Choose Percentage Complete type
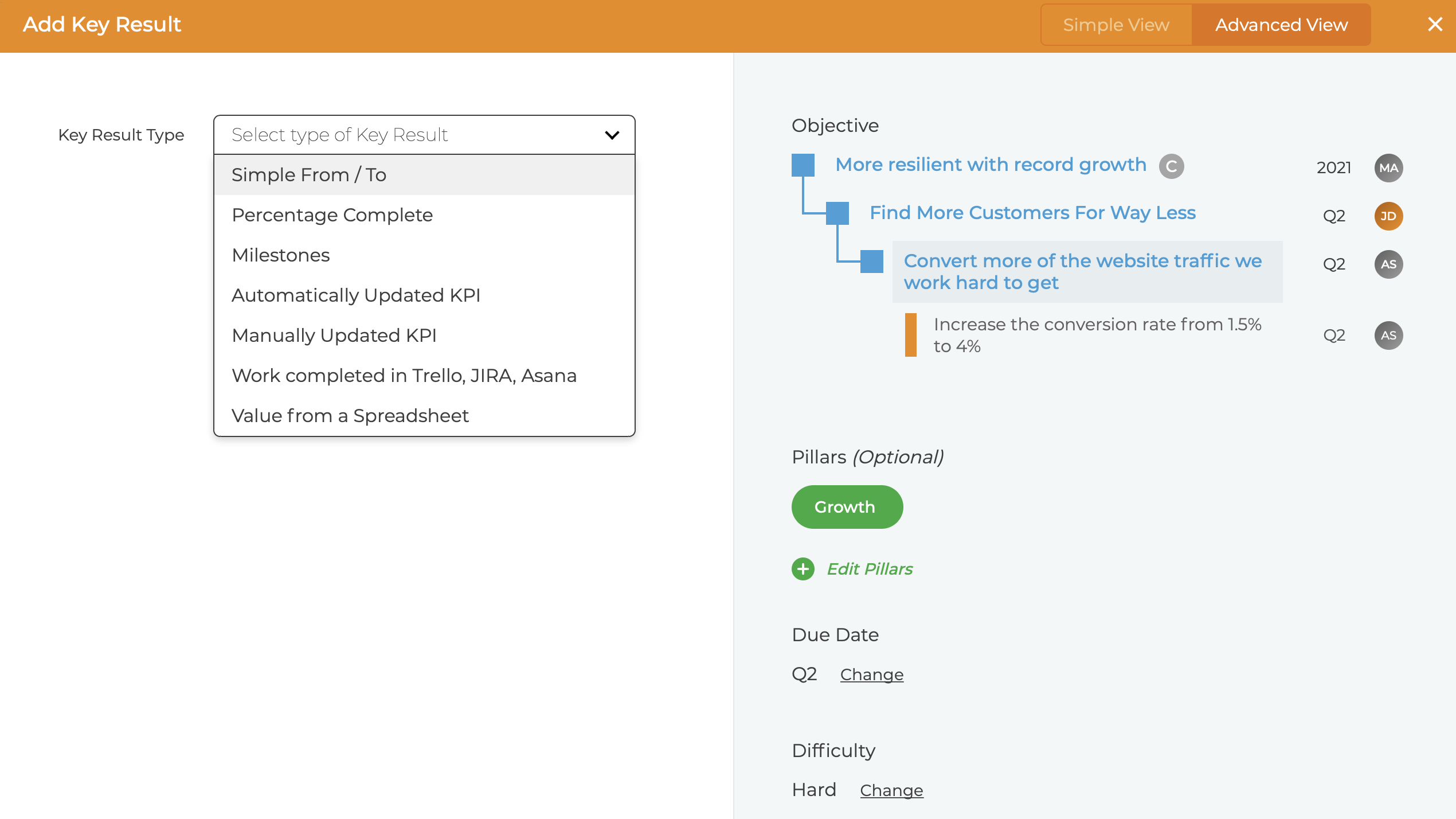Screen dimensions: 1456x819 424,215
